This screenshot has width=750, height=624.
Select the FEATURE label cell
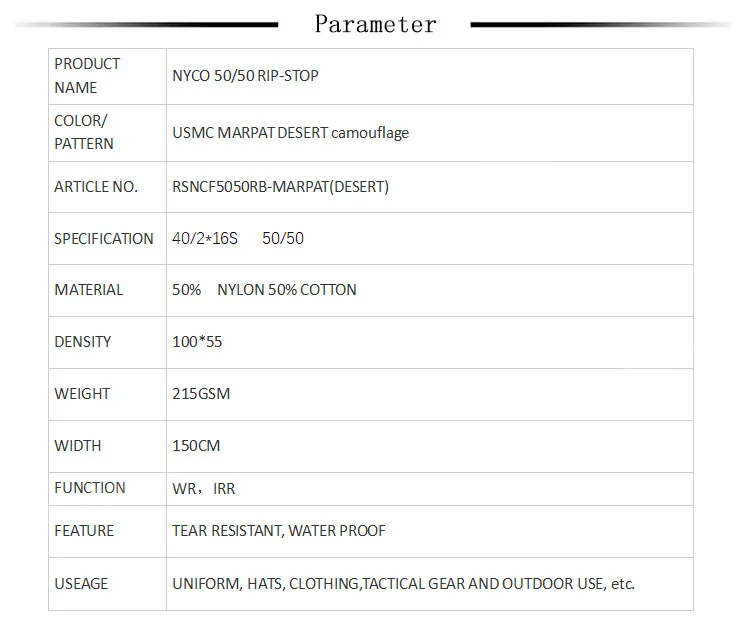[x=107, y=531]
